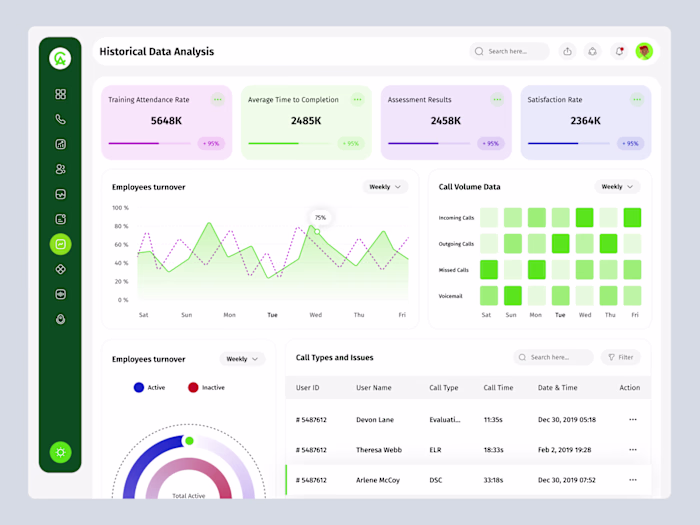The height and width of the screenshot is (525, 700).
Task: Click the Historical Data Analysis title
Action: point(157,51)
